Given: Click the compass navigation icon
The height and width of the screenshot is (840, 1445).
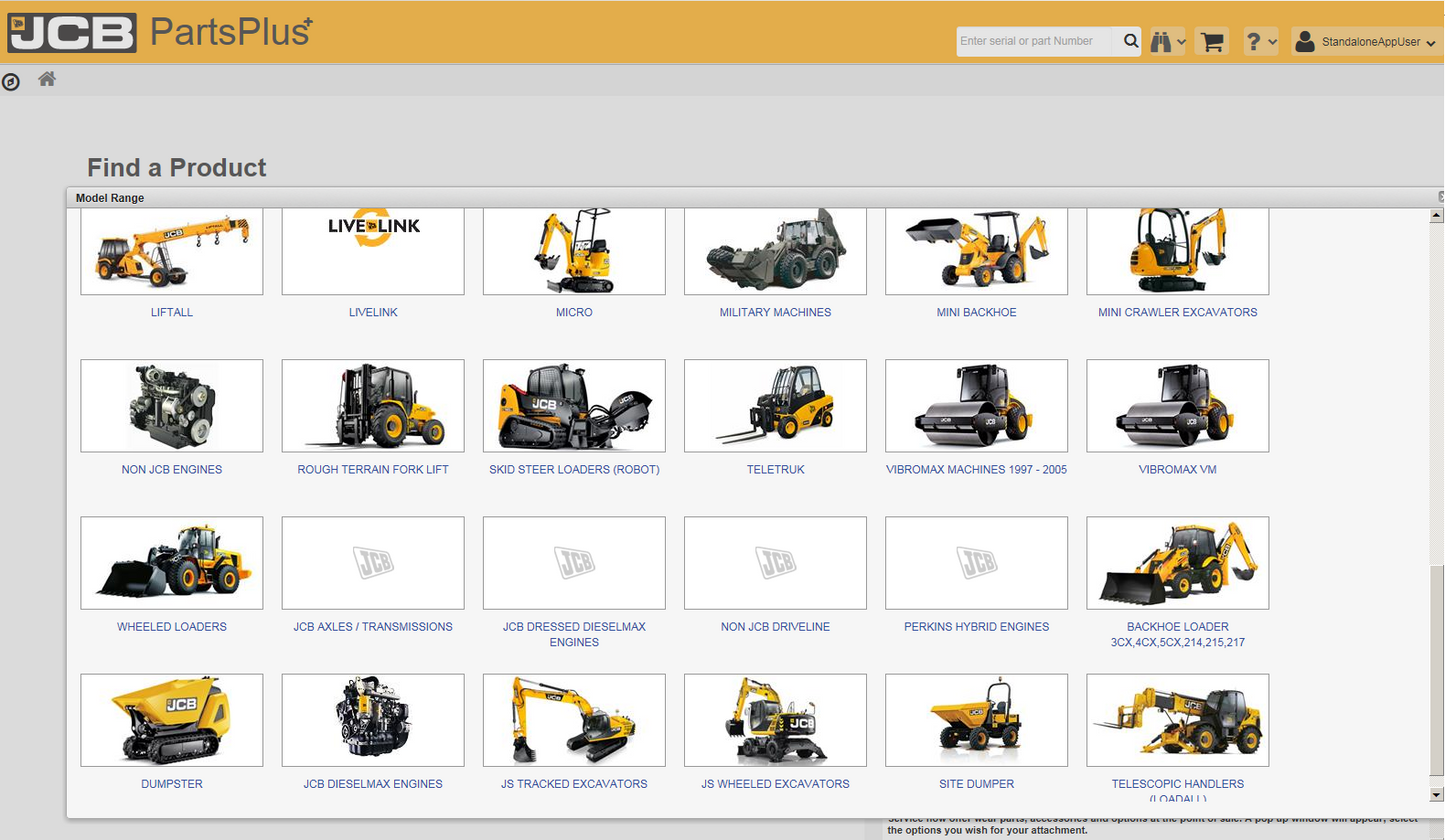Looking at the screenshot, I should click(x=11, y=82).
